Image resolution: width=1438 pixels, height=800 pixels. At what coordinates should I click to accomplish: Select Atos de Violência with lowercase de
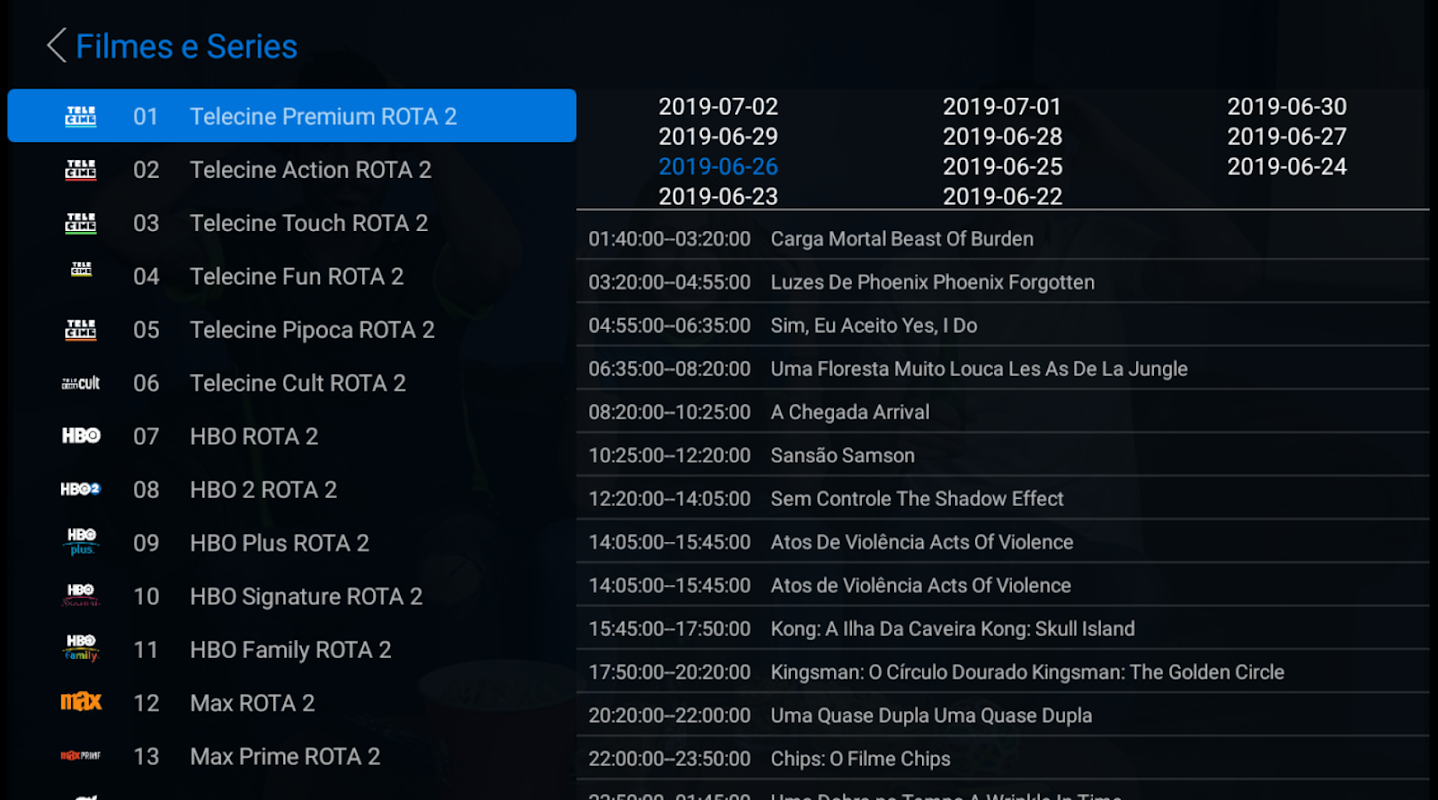(1003, 585)
